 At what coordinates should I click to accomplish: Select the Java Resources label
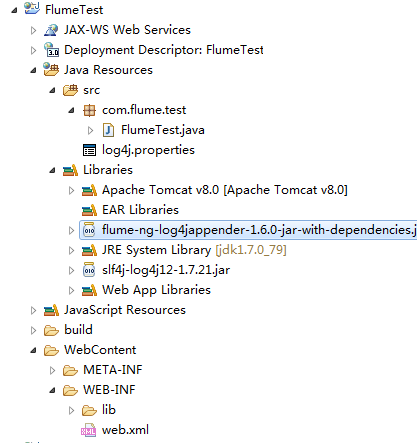[x=108, y=70]
